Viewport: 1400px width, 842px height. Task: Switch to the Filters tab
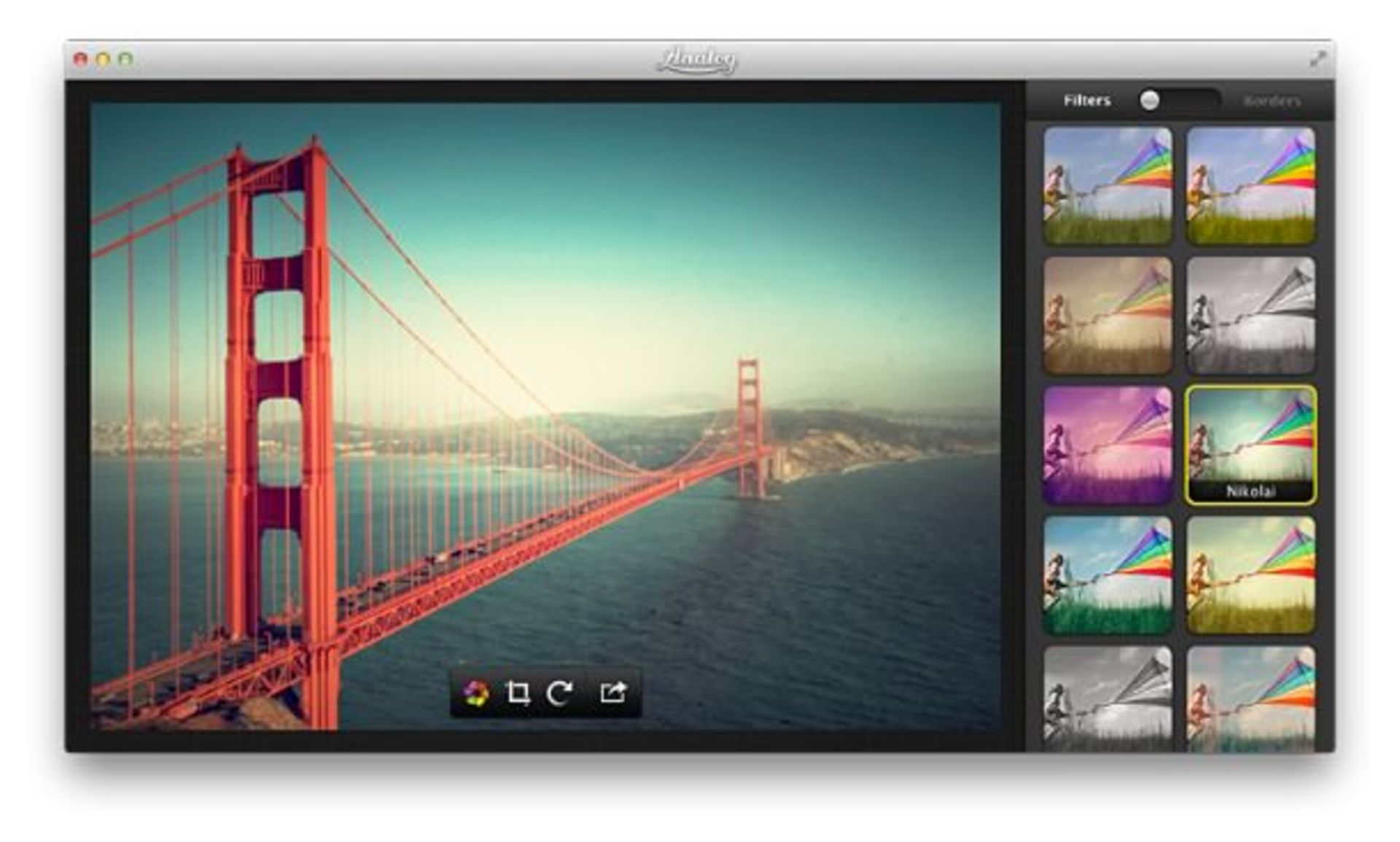pos(1086,100)
